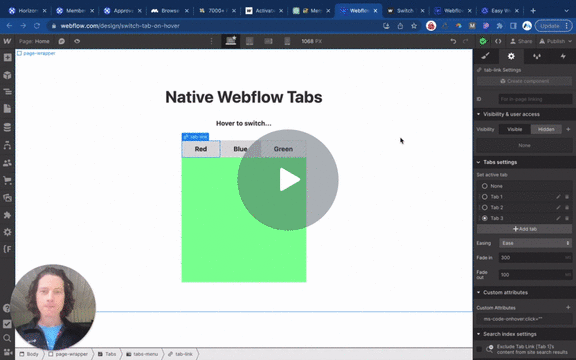Delete Tab 2 with trash icon
The width and height of the screenshot is (576, 360).
pos(567,208)
